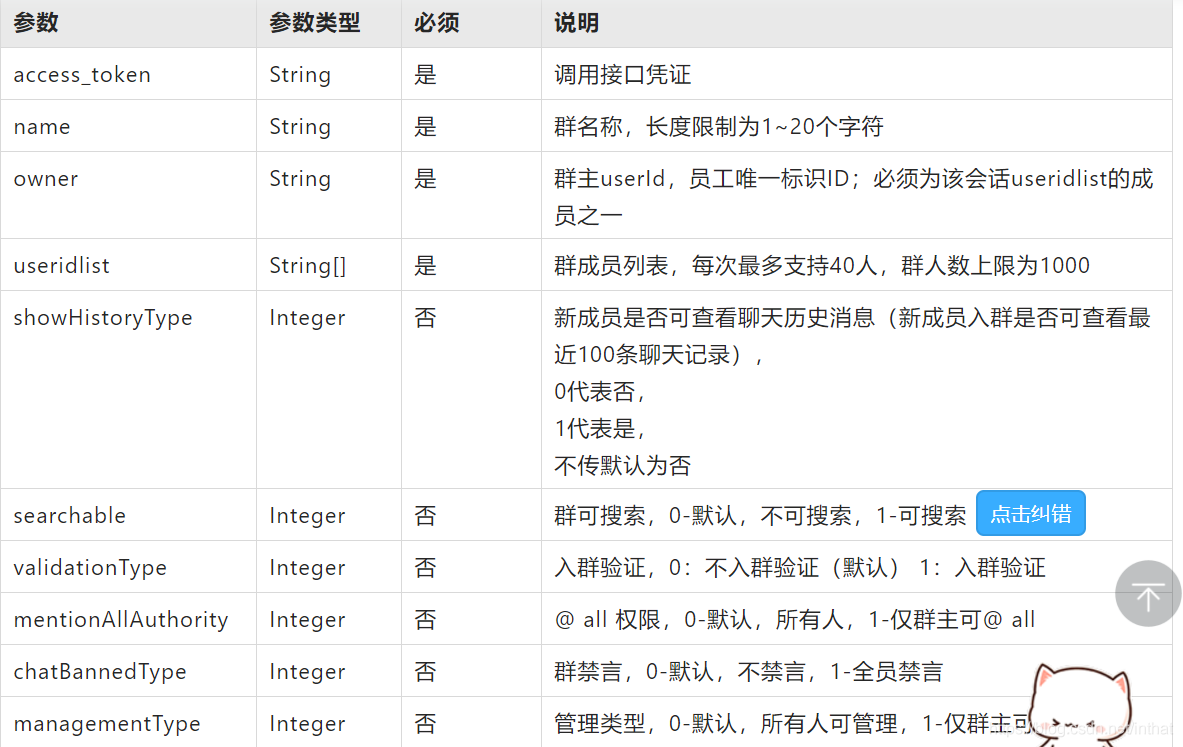The height and width of the screenshot is (747, 1183).
Task: Click the useridlist parameter name
Action: tap(61, 266)
